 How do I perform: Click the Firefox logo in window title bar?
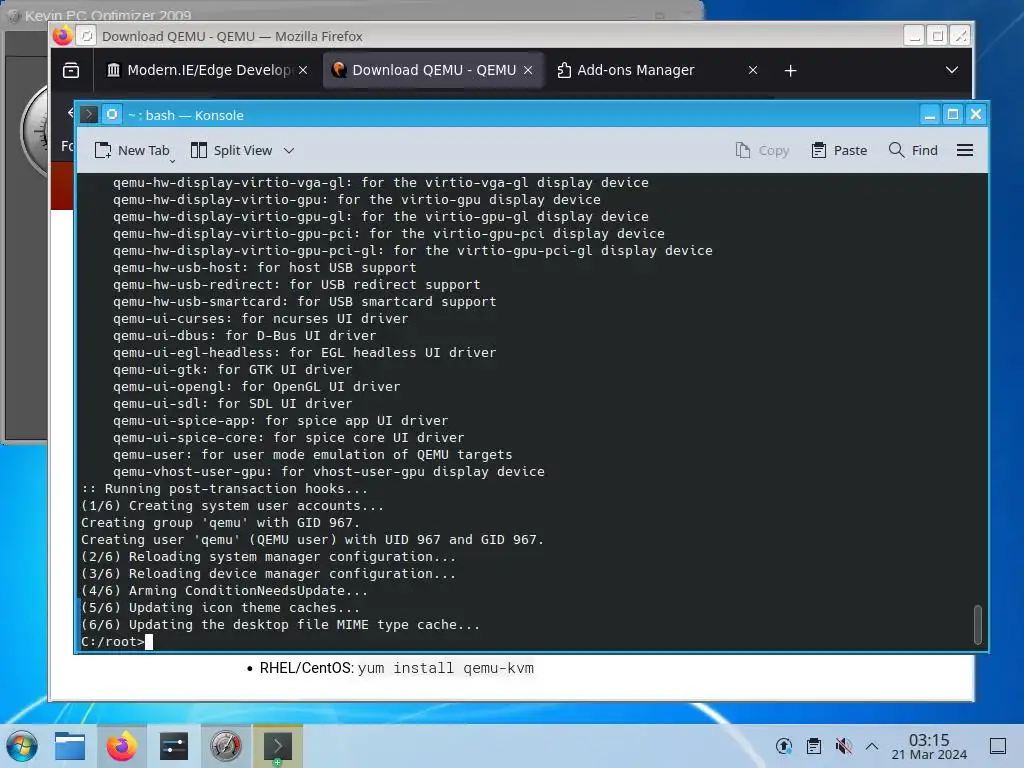point(63,35)
